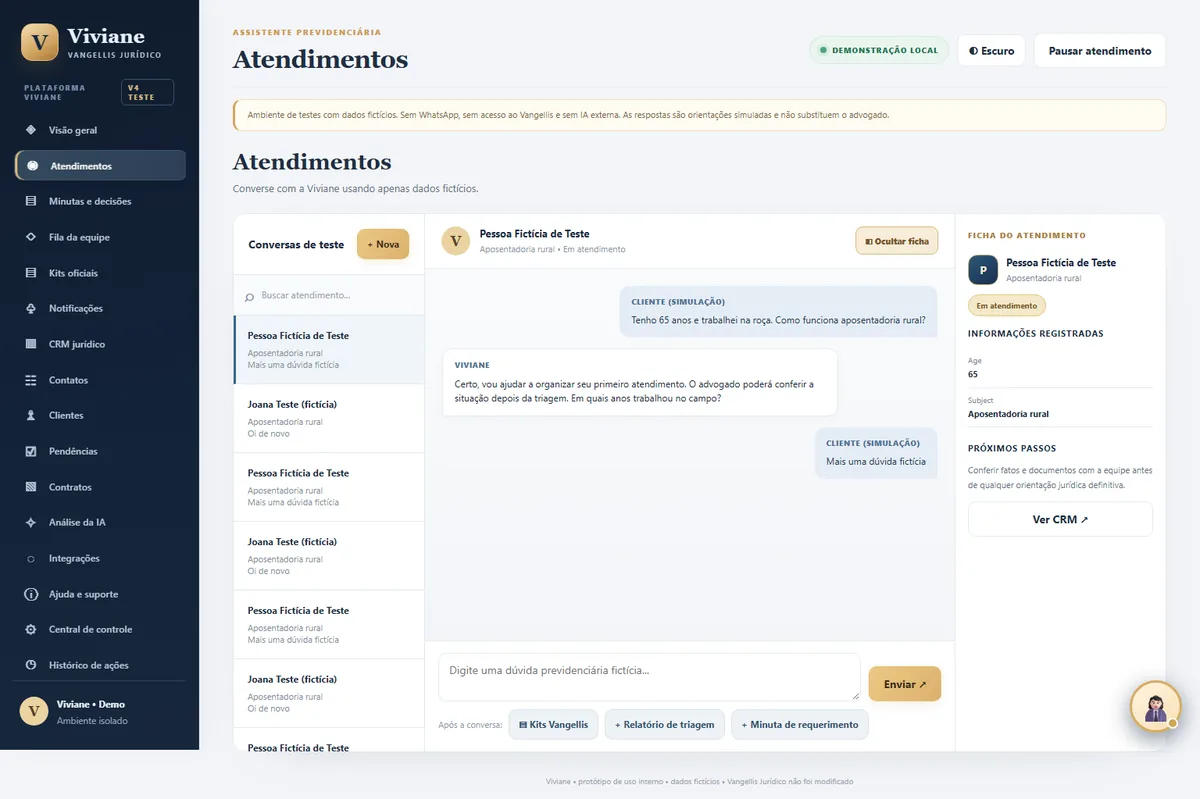1200x799 pixels.
Task: Open Histórico de ações page
Action: tap(100, 665)
